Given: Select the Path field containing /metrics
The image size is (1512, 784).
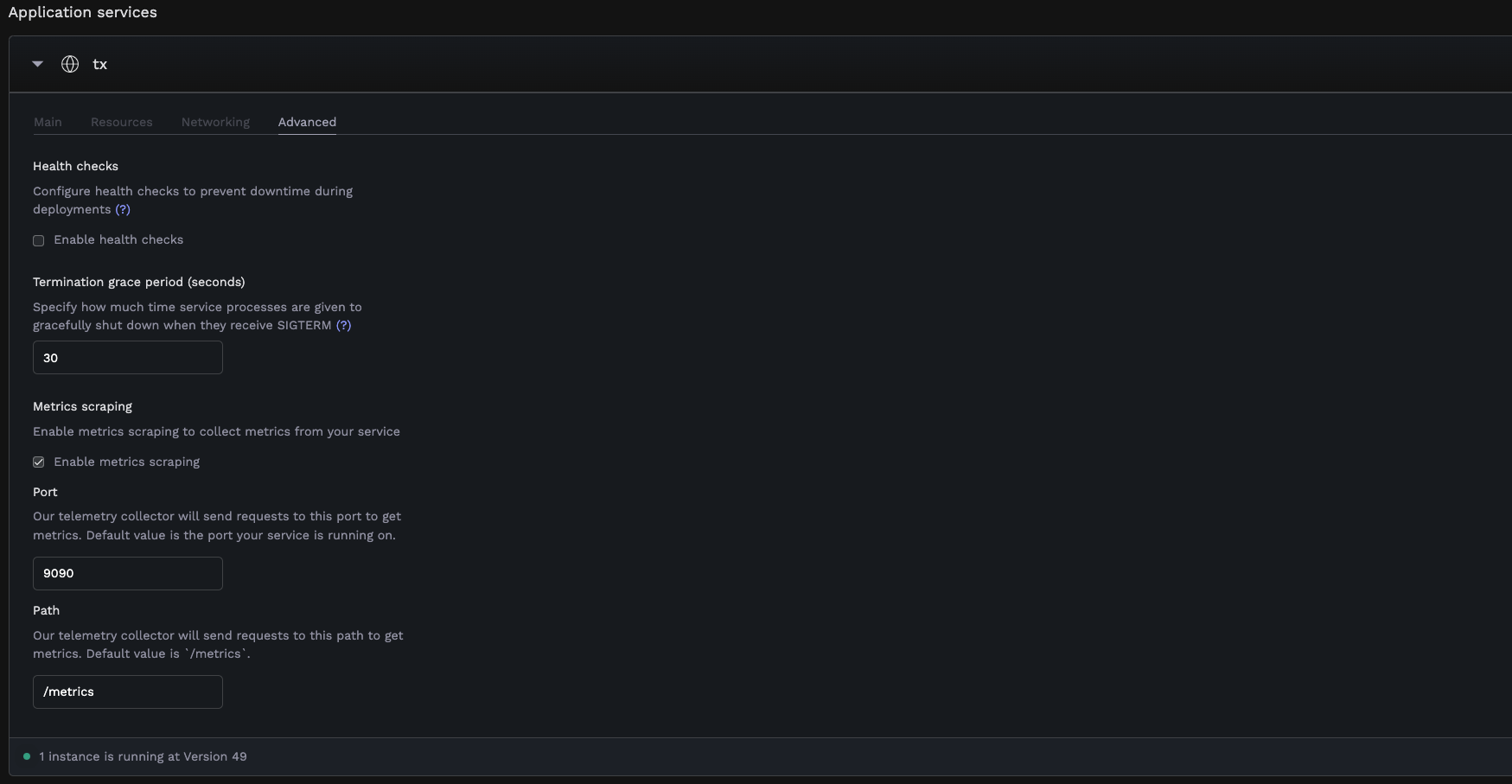Looking at the screenshot, I should [x=127, y=692].
